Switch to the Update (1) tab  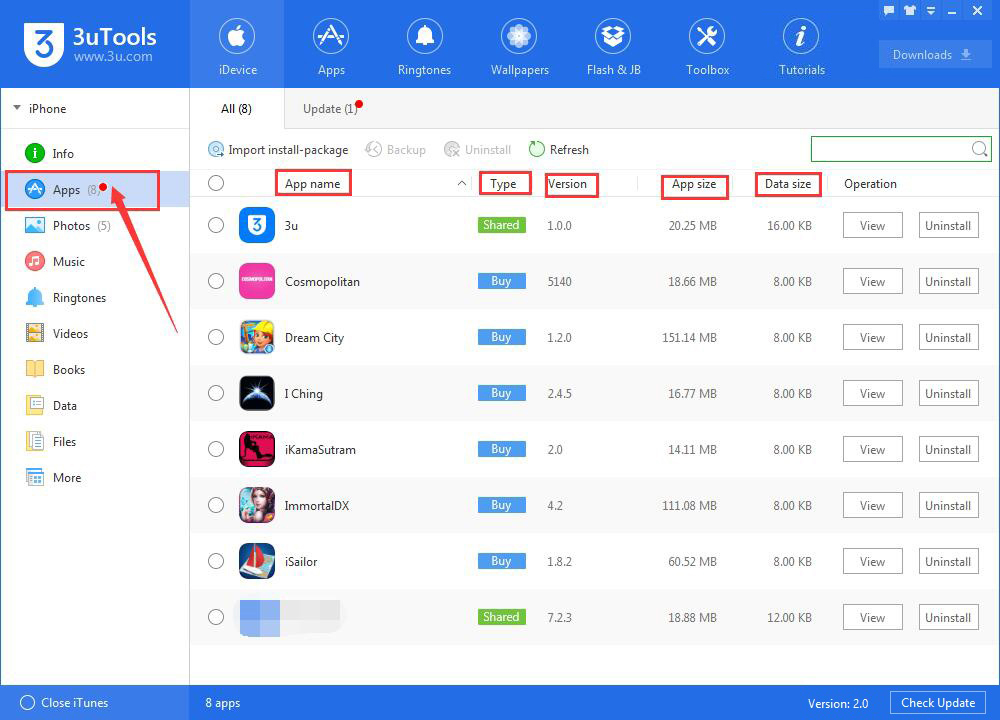click(330, 109)
